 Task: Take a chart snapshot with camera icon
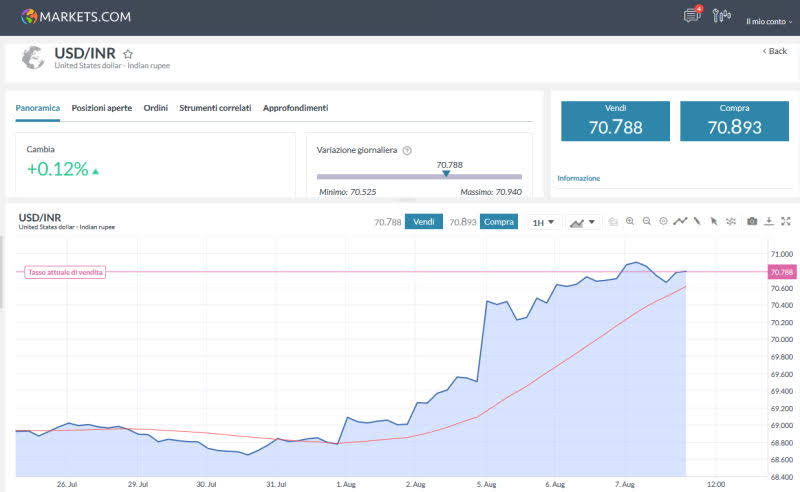(x=752, y=222)
